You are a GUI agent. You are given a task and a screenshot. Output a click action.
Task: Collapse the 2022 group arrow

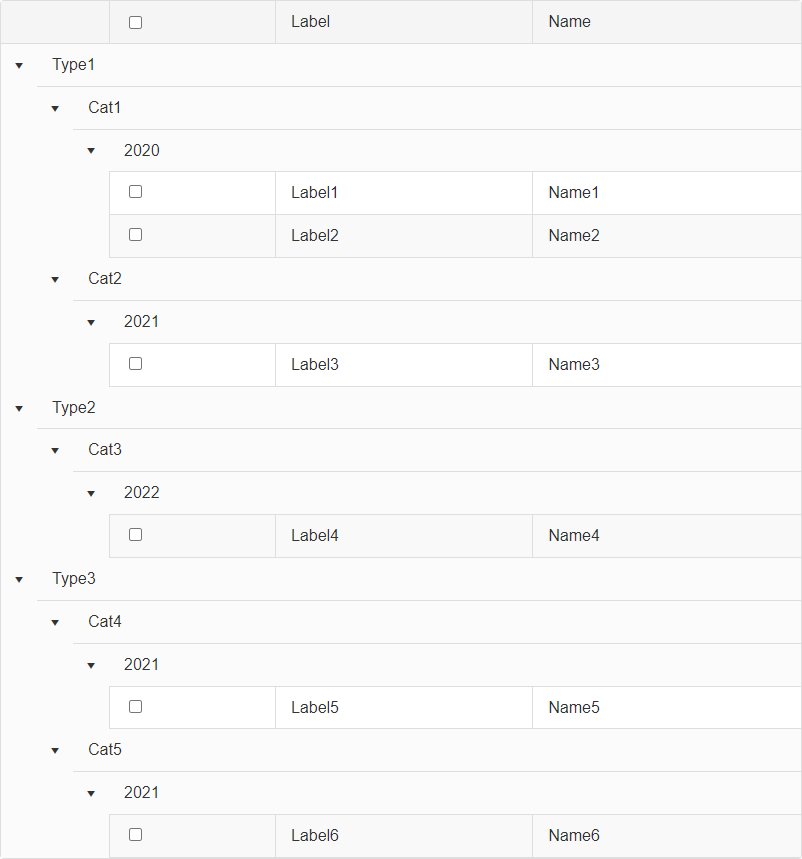[x=91, y=494]
